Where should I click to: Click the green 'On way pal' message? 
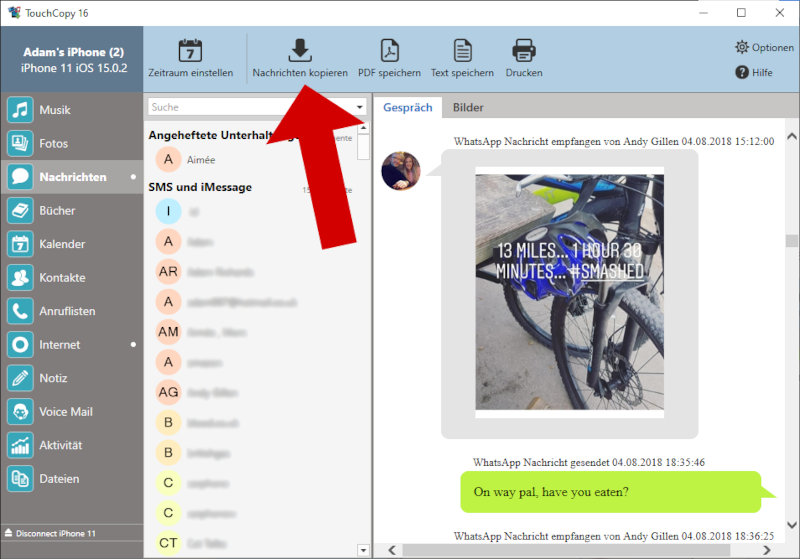pyautogui.click(x=611, y=492)
